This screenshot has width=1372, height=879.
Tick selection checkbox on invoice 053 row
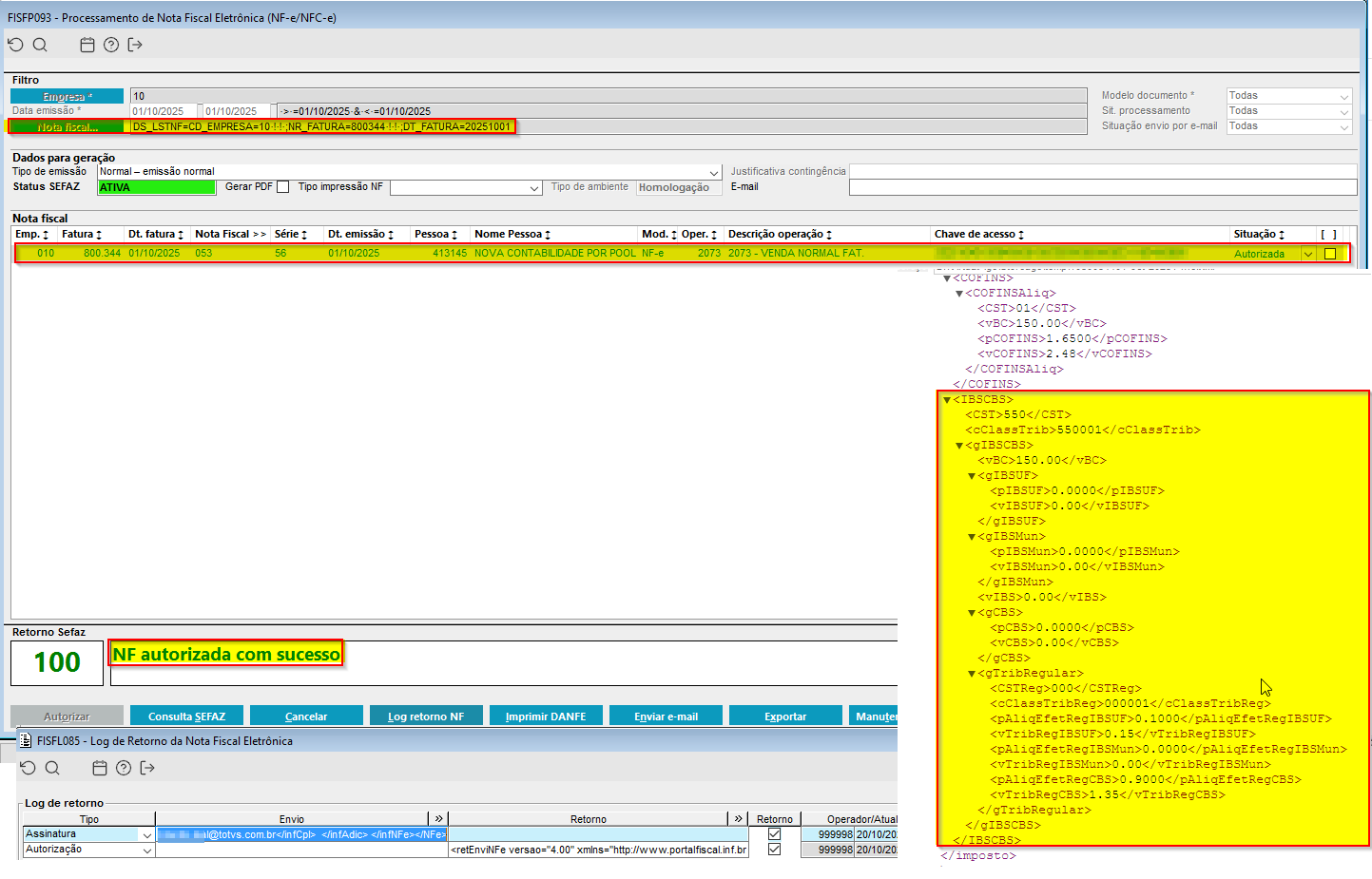[x=1330, y=254]
